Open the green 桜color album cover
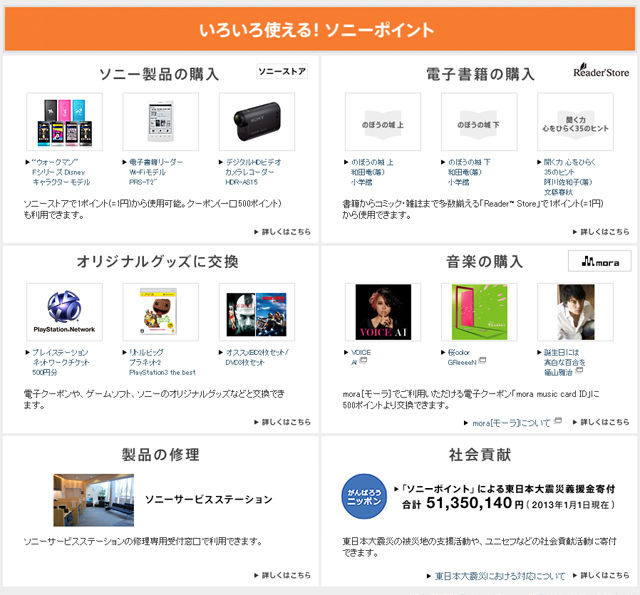This screenshot has height=595, width=640. click(479, 312)
